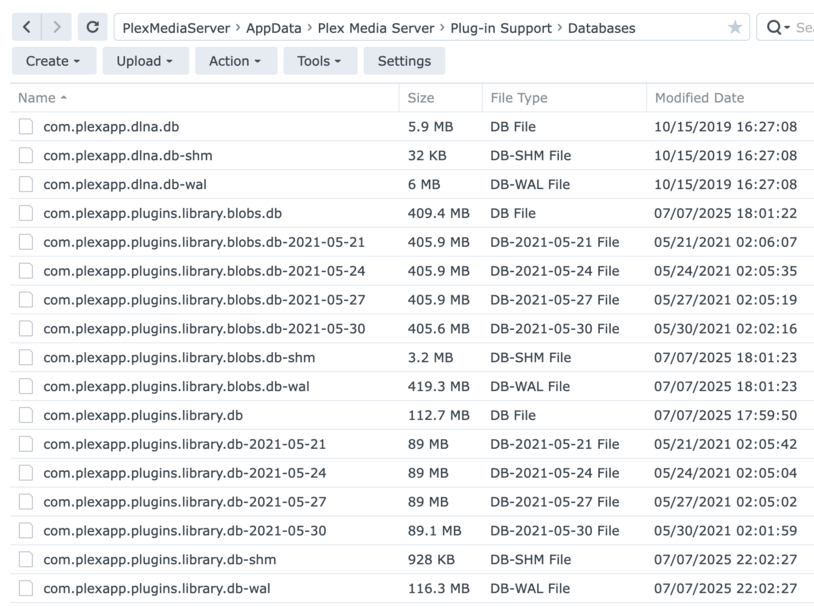
Task: Click the 112.7 MB size cell
Action: point(438,415)
